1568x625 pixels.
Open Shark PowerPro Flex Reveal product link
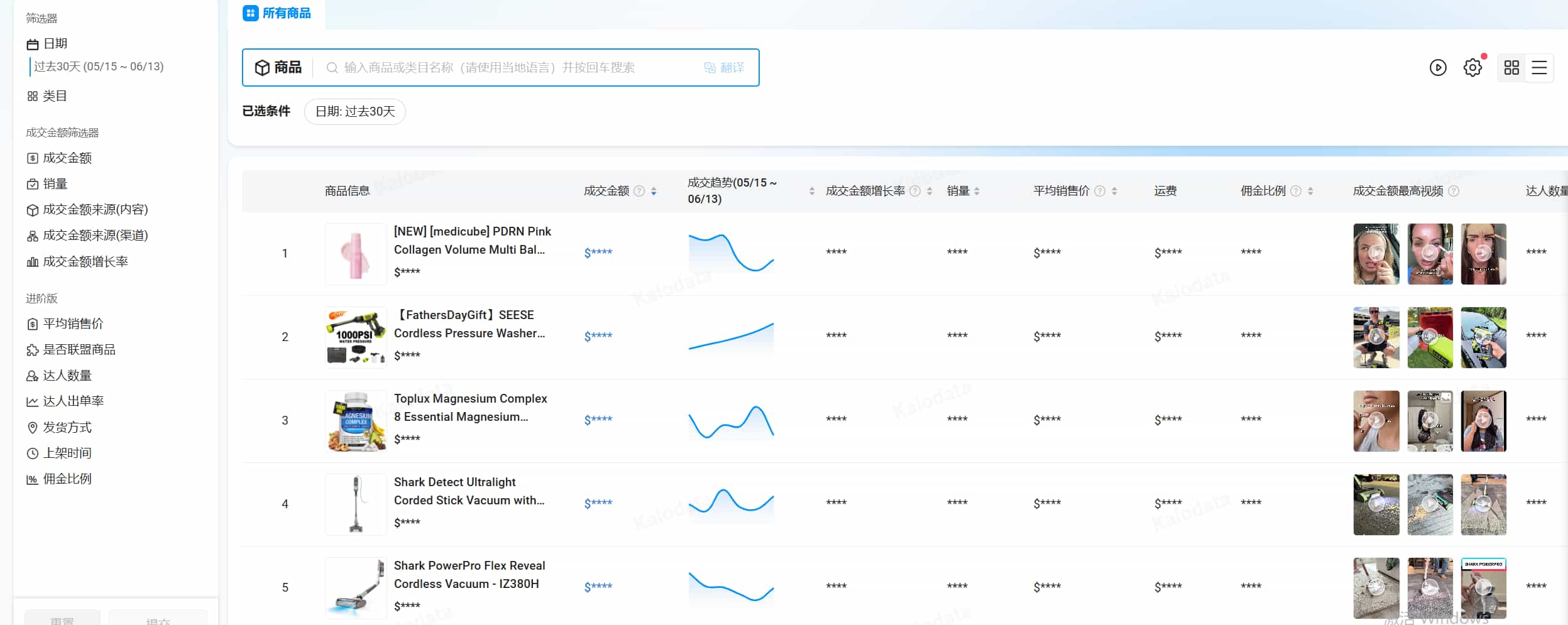coord(469,575)
